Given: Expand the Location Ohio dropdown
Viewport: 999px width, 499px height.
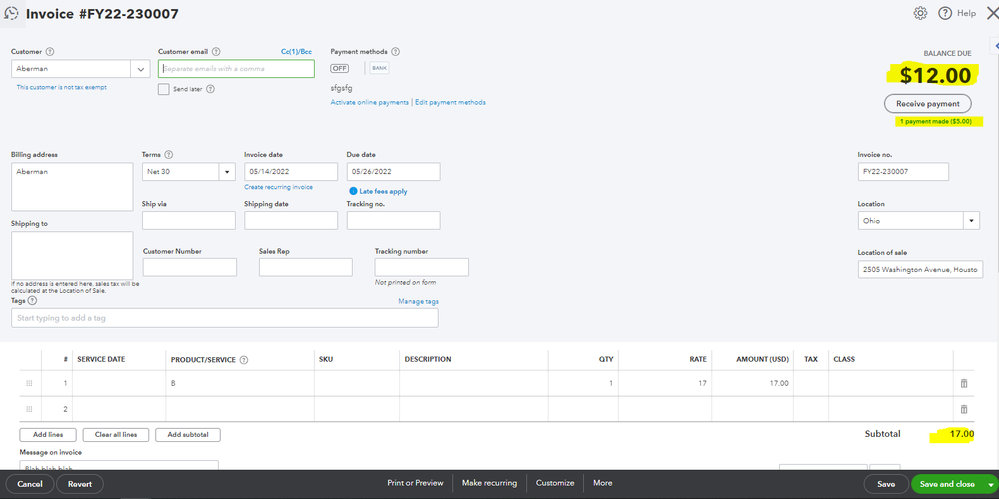Looking at the screenshot, I should [972, 221].
